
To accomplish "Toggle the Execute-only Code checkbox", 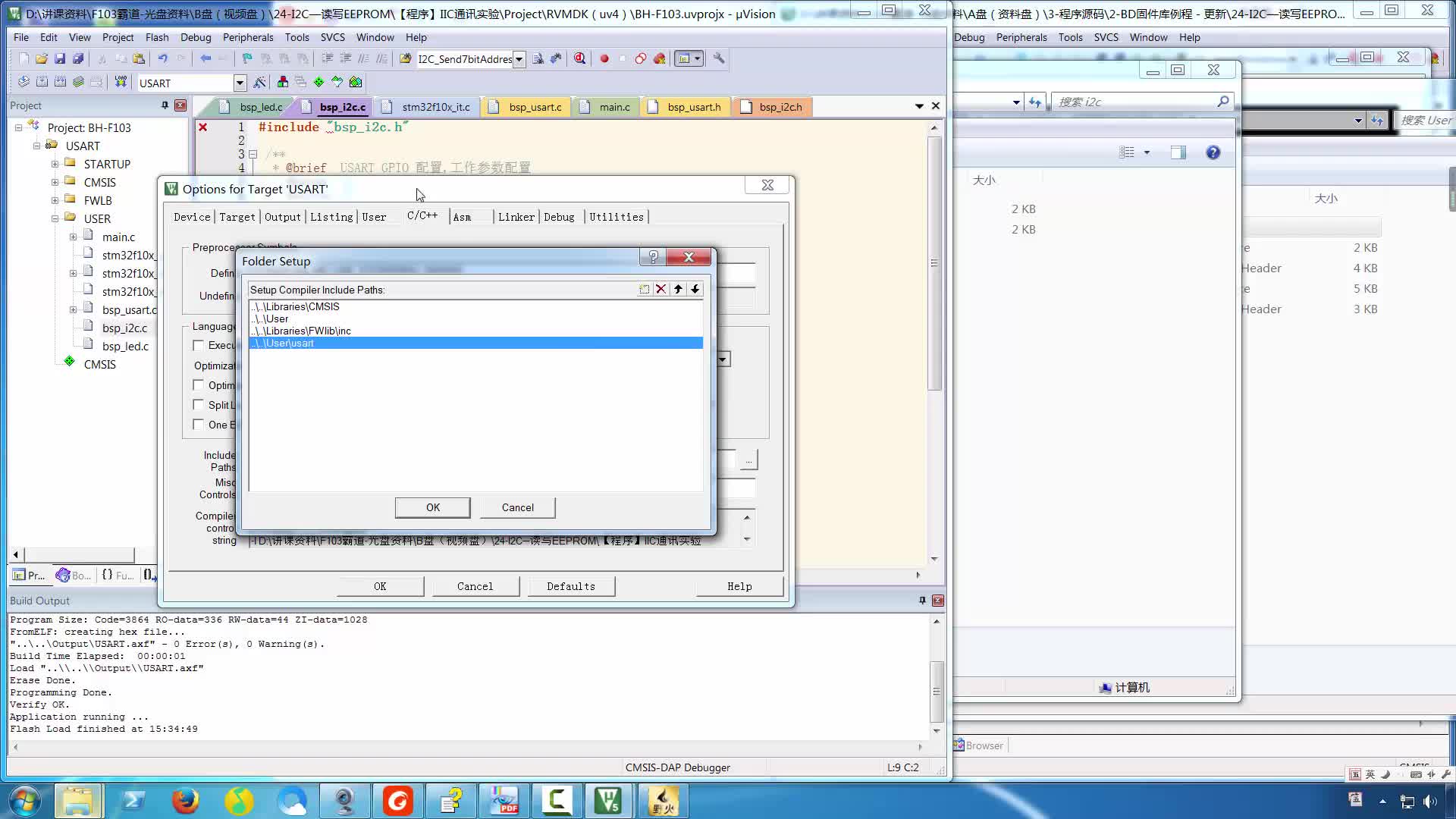I will pyautogui.click(x=199, y=345).
